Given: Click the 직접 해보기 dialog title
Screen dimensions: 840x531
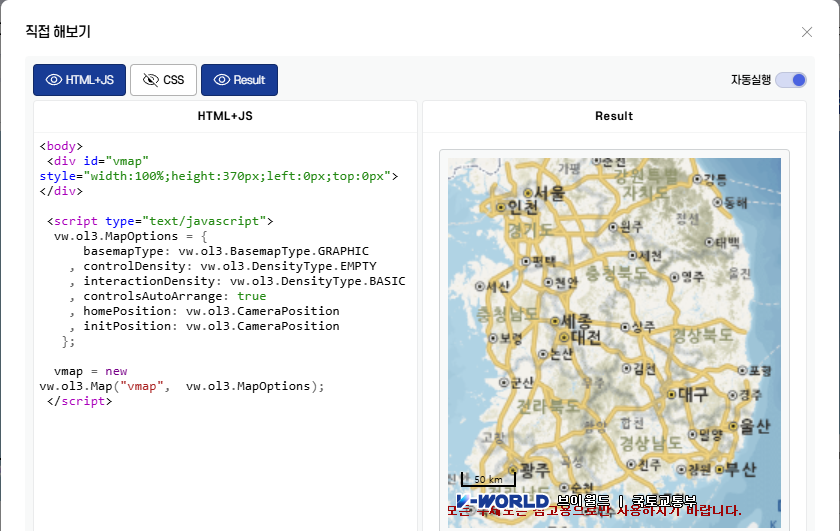Looking at the screenshot, I should click(58, 32).
